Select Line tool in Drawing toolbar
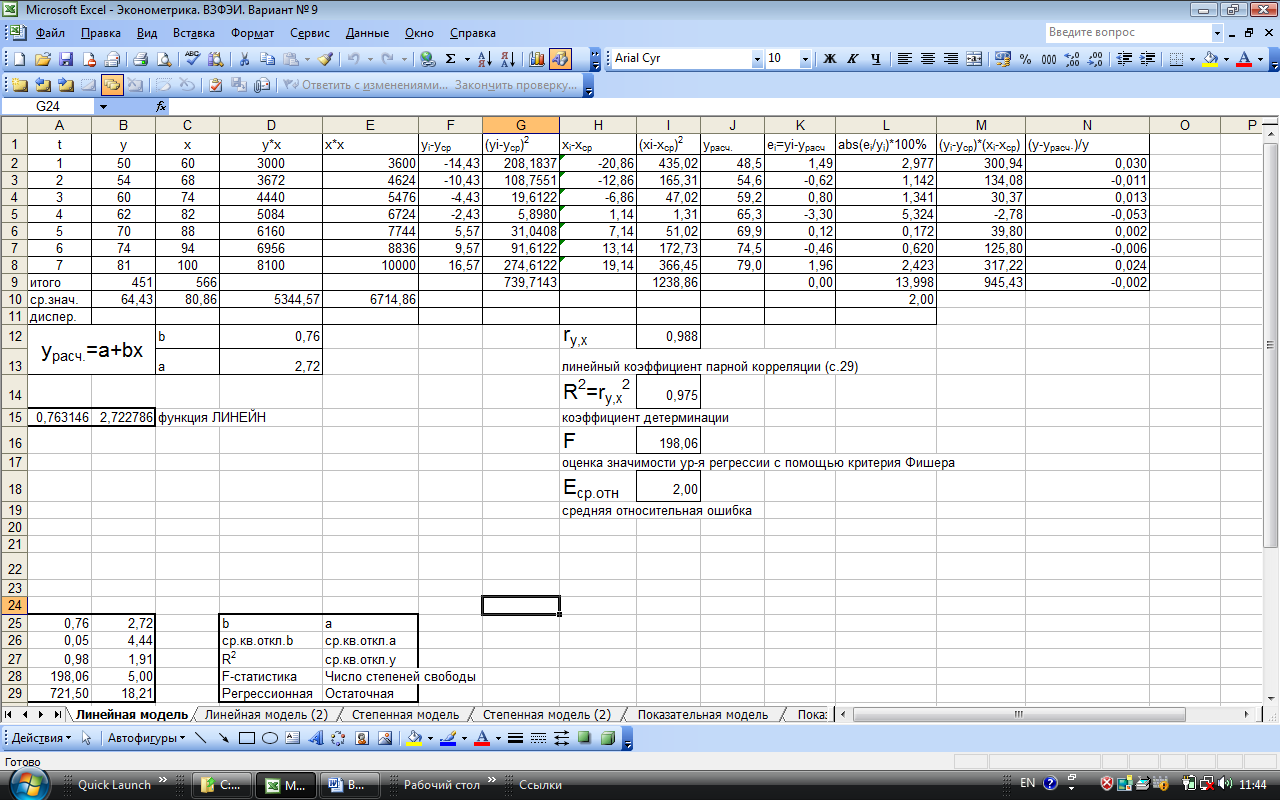The image size is (1280, 800). [x=200, y=739]
